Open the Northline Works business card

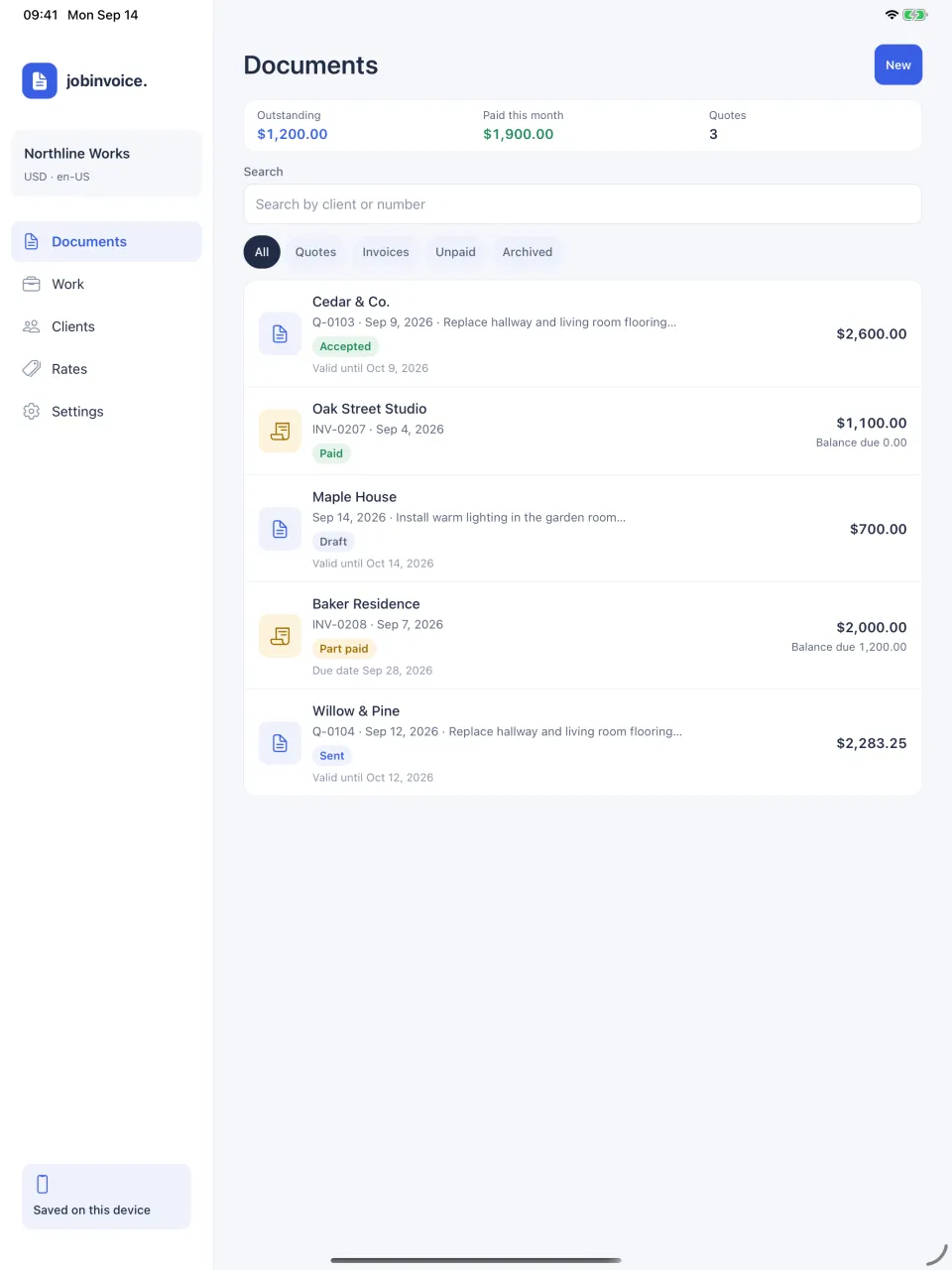point(106,164)
